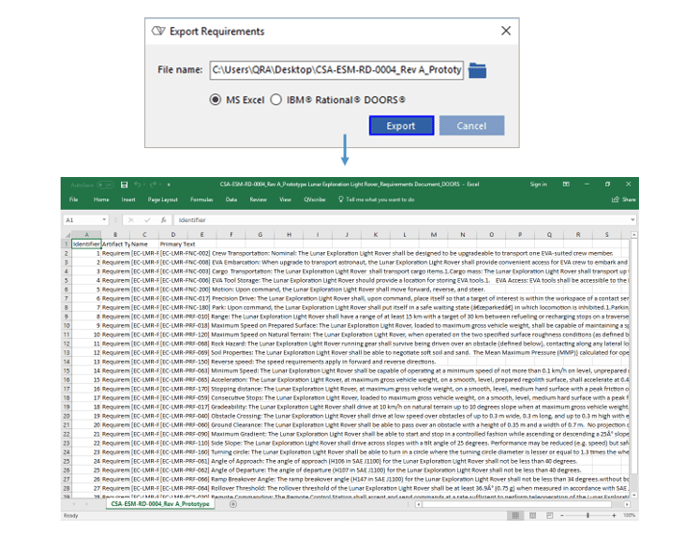The image size is (688, 535).
Task: Switch to Page Layout view icon in status bar
Action: tap(532, 515)
